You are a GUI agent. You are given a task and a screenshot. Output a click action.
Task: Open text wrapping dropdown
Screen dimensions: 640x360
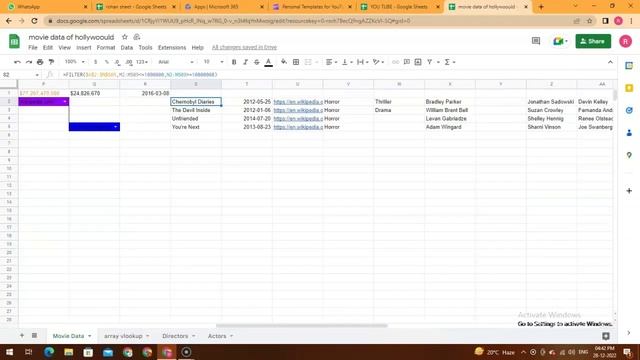pos(362,62)
